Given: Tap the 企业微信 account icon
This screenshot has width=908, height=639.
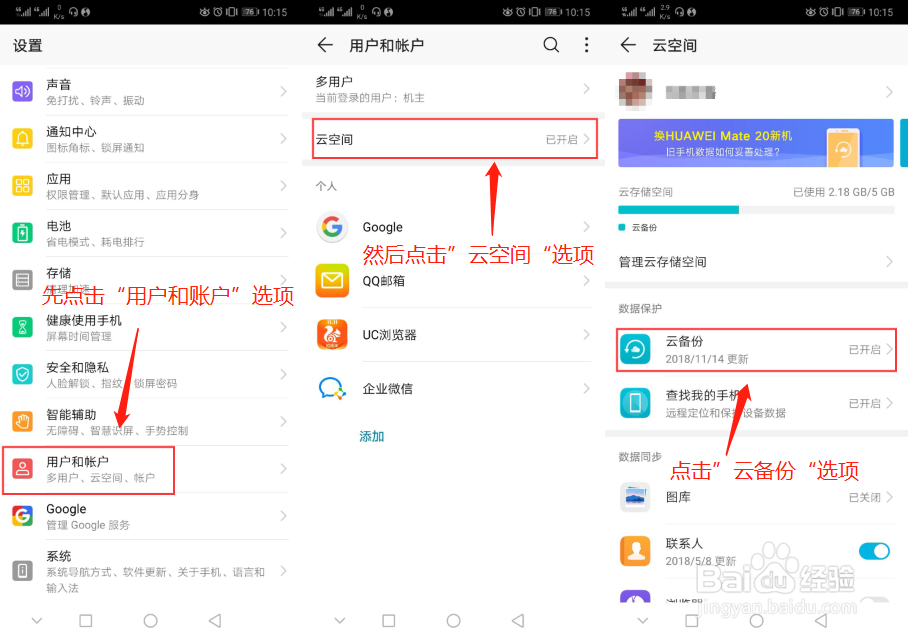Looking at the screenshot, I should point(331,388).
